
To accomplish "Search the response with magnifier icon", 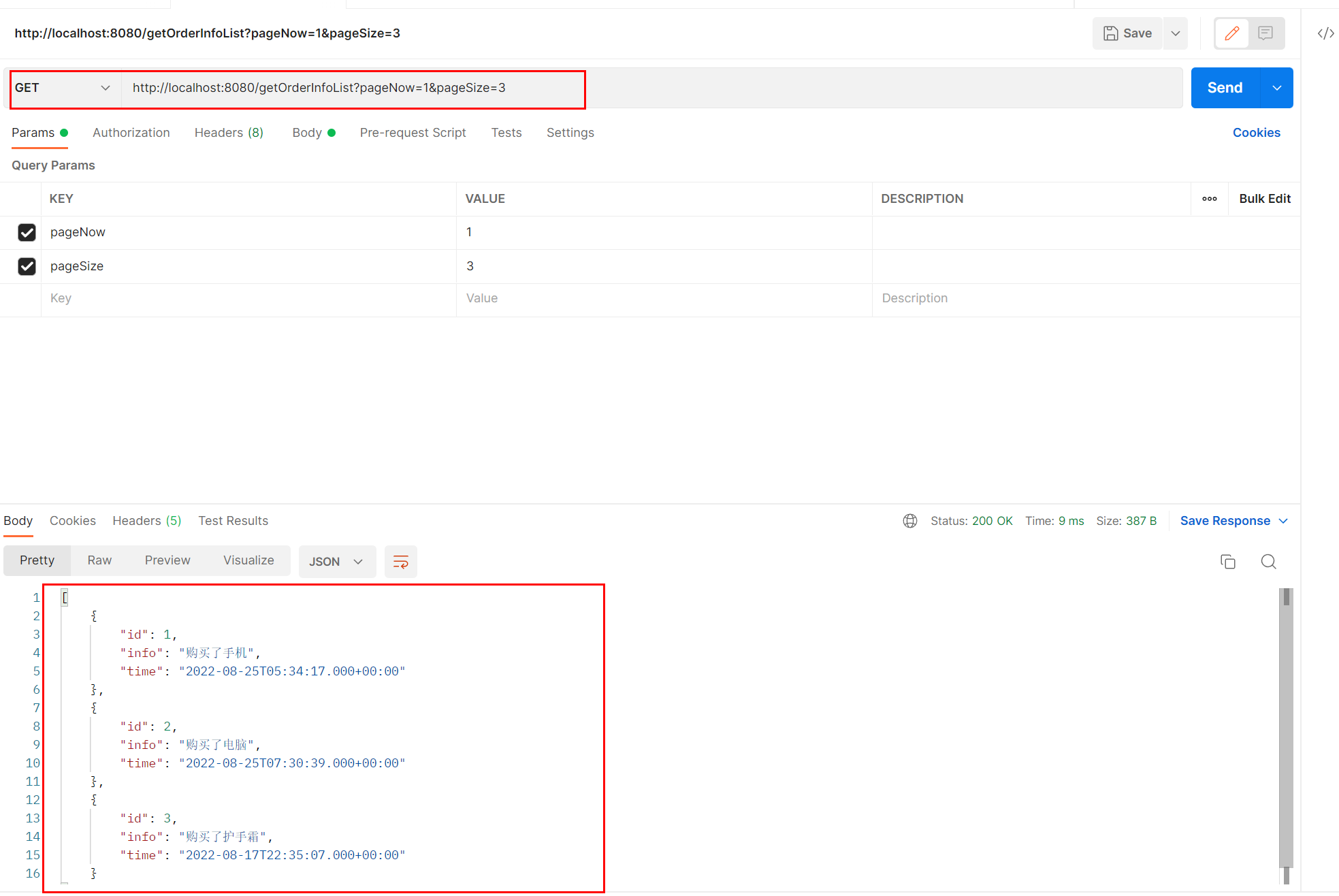I will point(1268,562).
